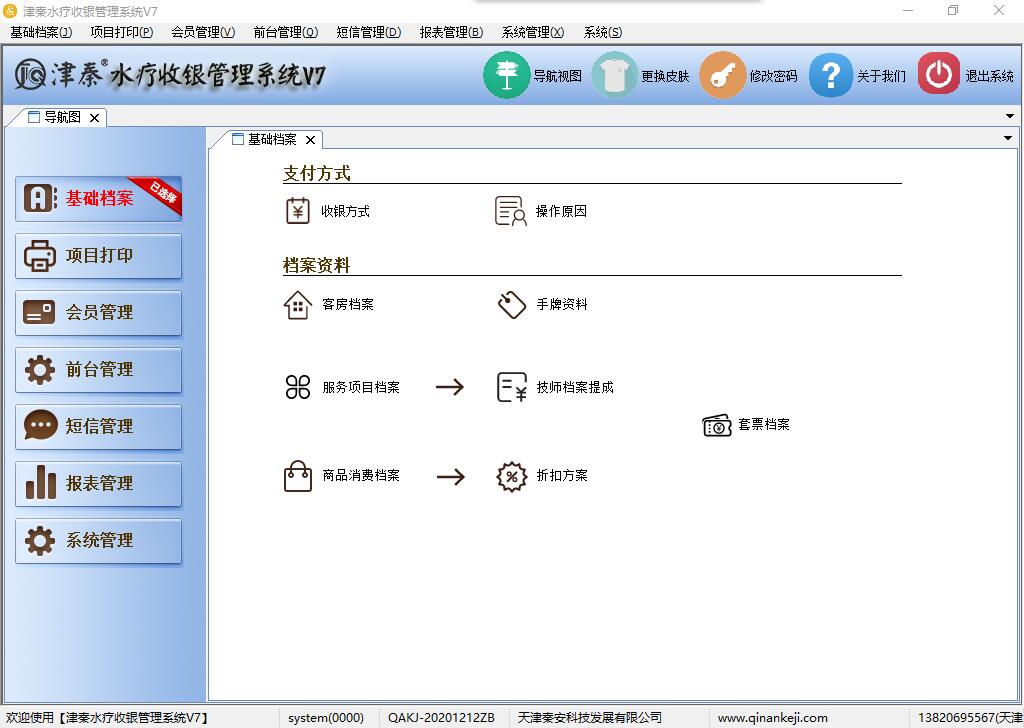Click the 导航视图 navigation view toolbar button
This screenshot has height=728, width=1024.
click(x=507, y=75)
